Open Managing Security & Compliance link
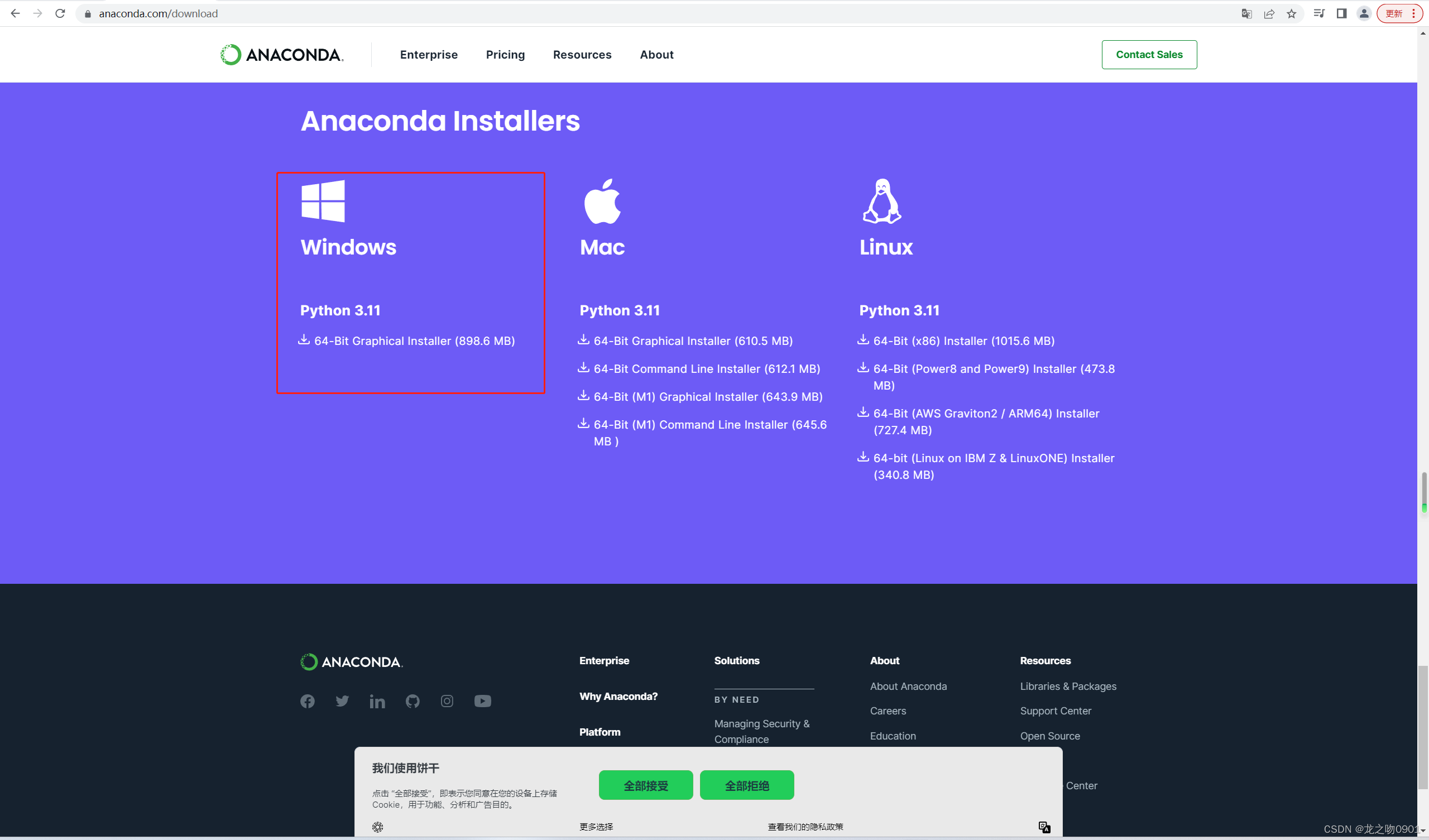Image resolution: width=1429 pixels, height=840 pixels. point(761,732)
